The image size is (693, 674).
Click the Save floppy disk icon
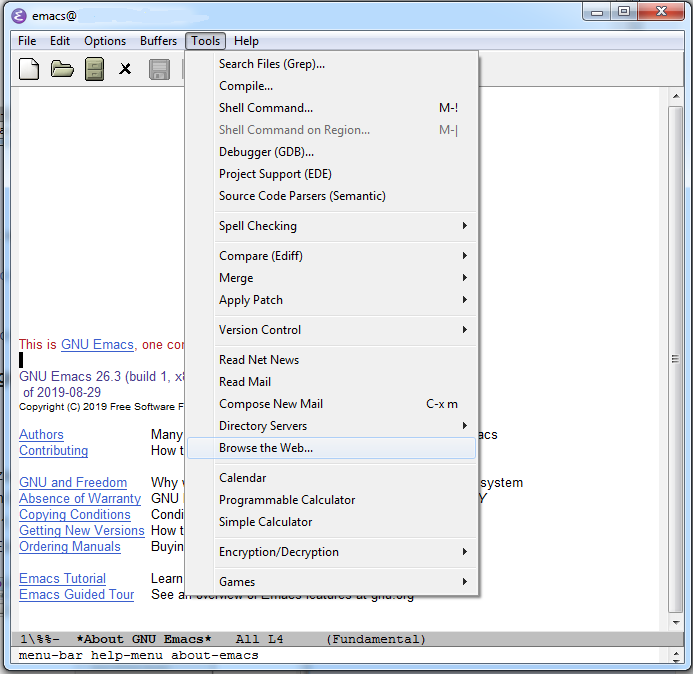pos(160,69)
